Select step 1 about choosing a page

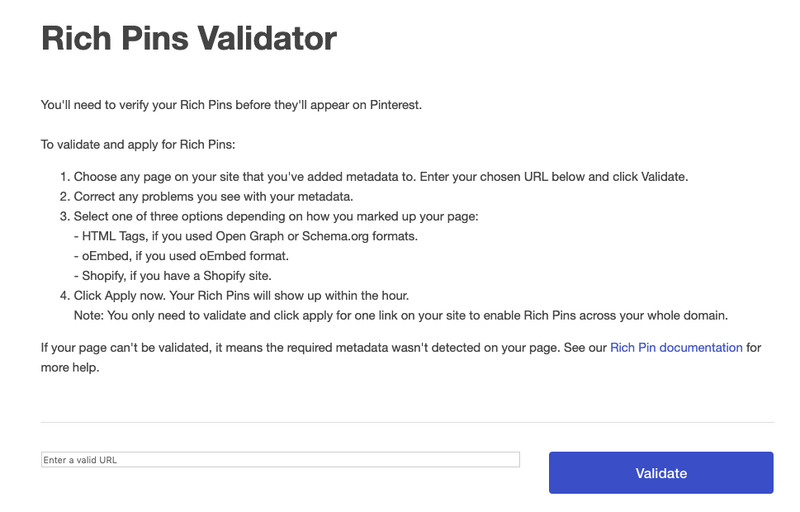pos(374,177)
